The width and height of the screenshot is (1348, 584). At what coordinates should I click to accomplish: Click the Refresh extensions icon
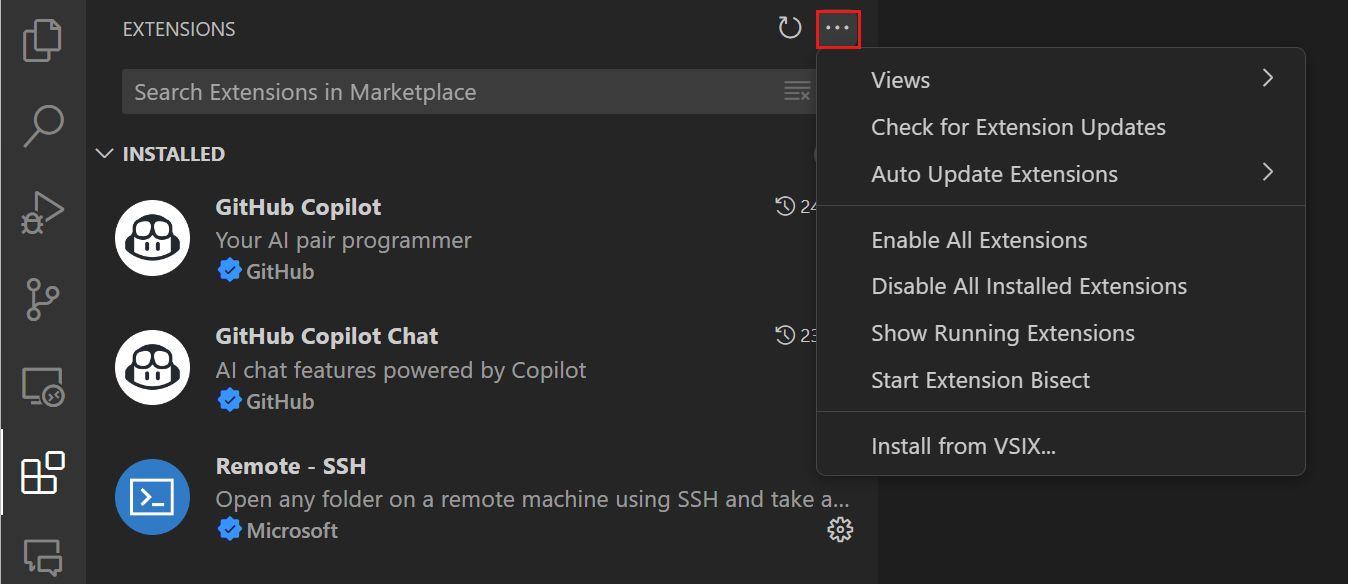coord(789,28)
